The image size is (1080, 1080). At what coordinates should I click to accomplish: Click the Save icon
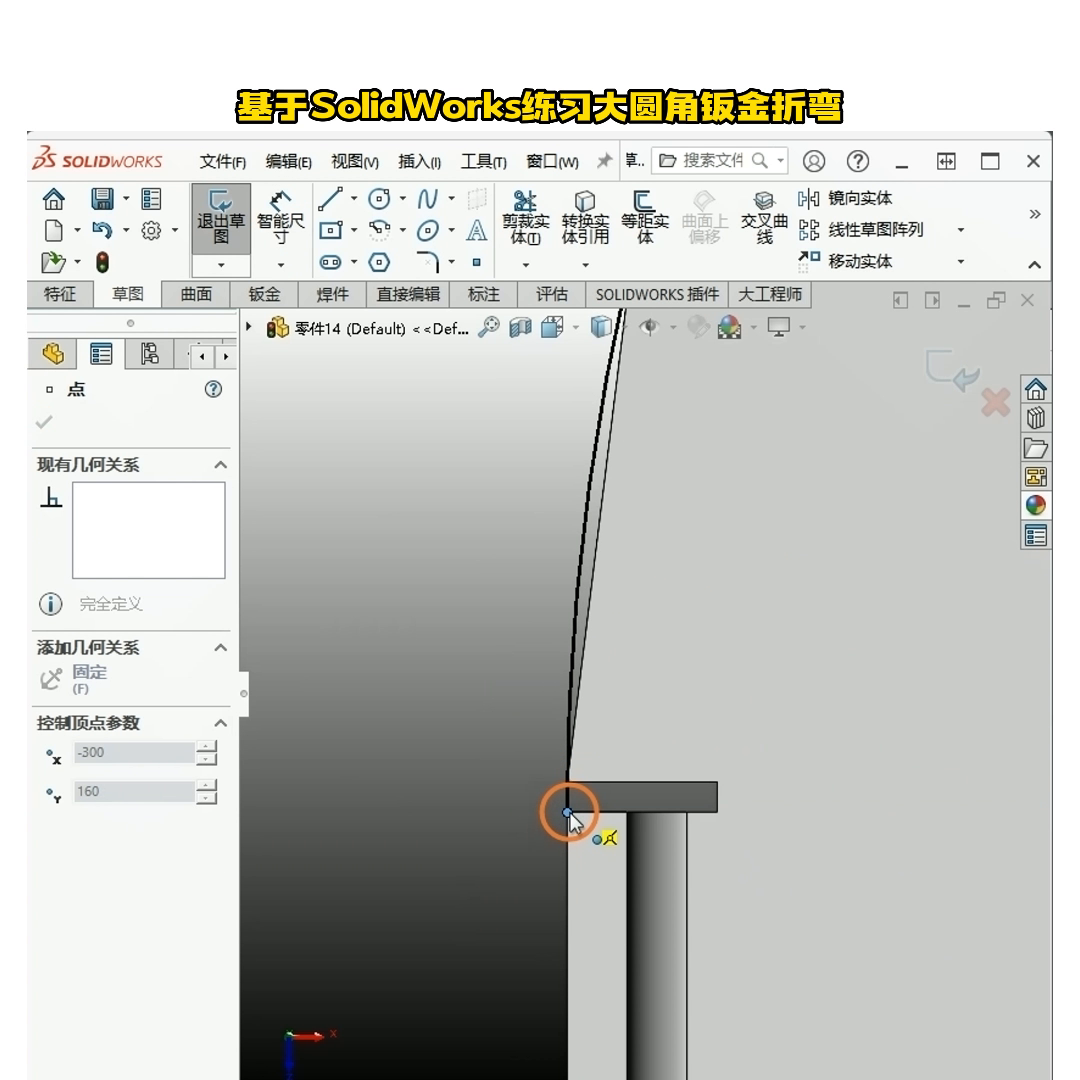pos(102,199)
